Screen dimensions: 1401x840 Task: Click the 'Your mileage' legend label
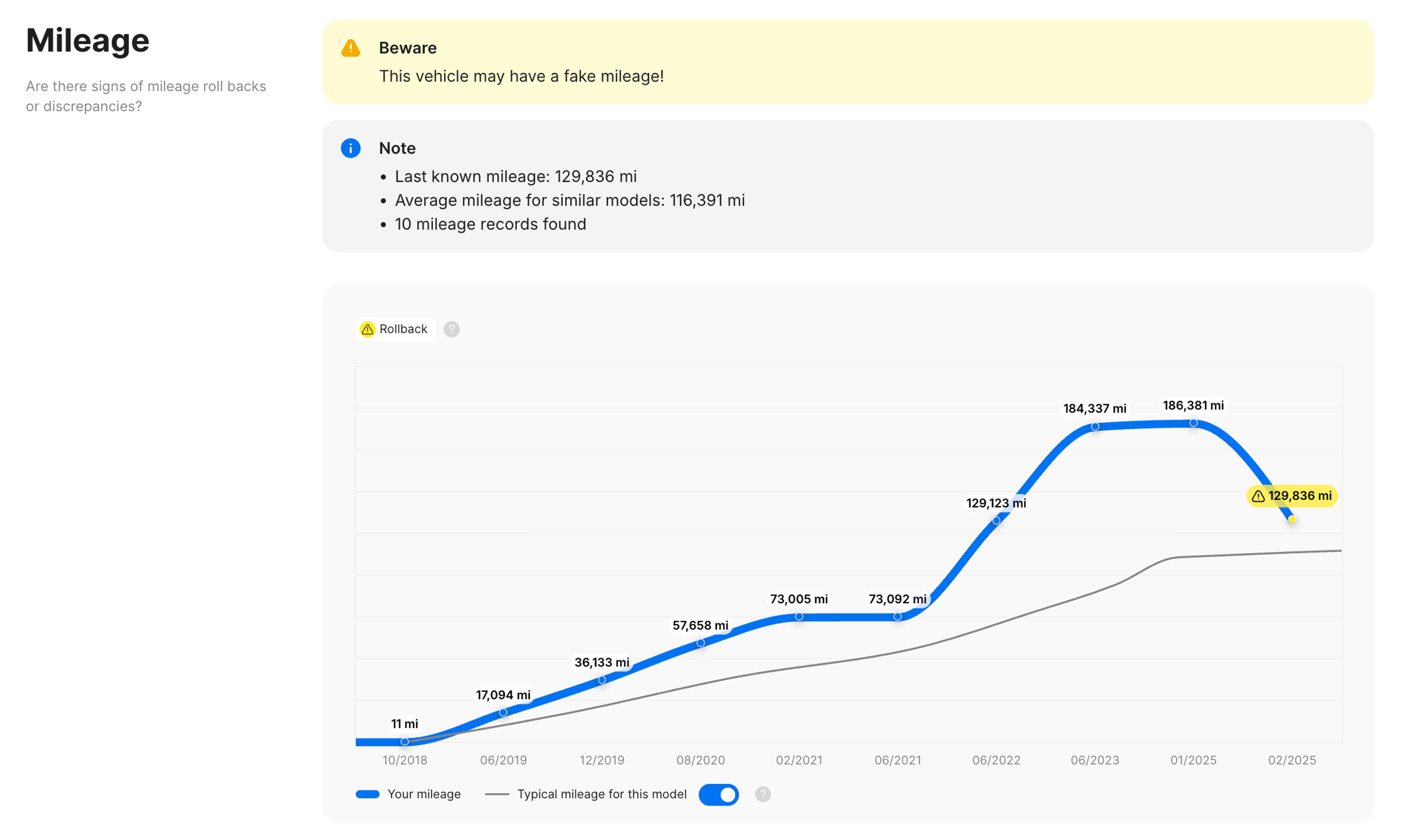(424, 794)
